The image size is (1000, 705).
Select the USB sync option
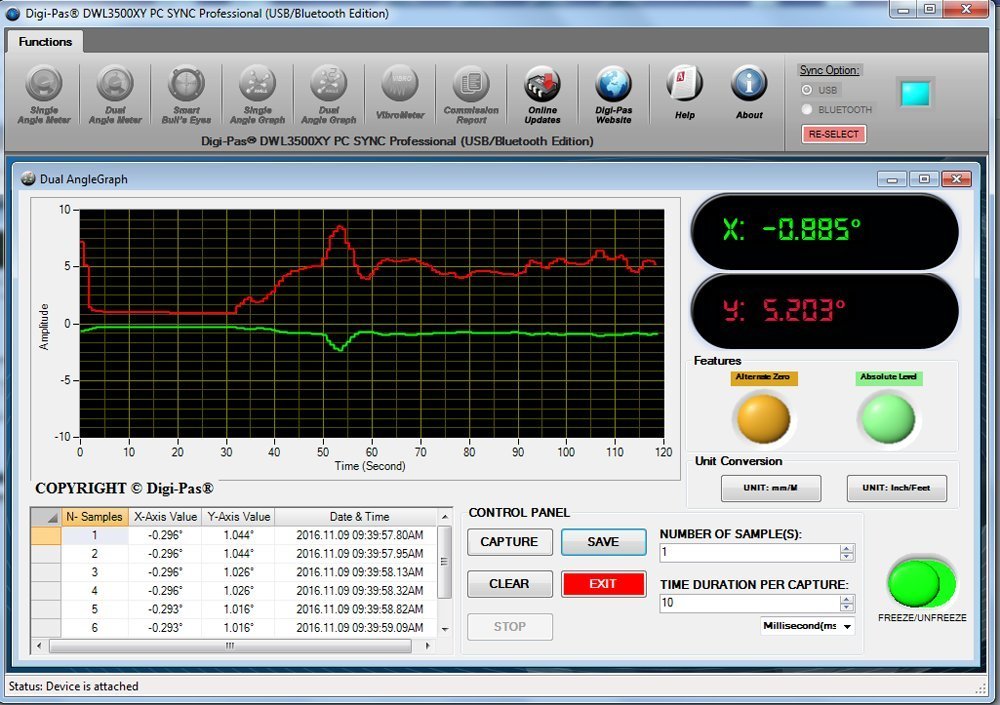807,90
